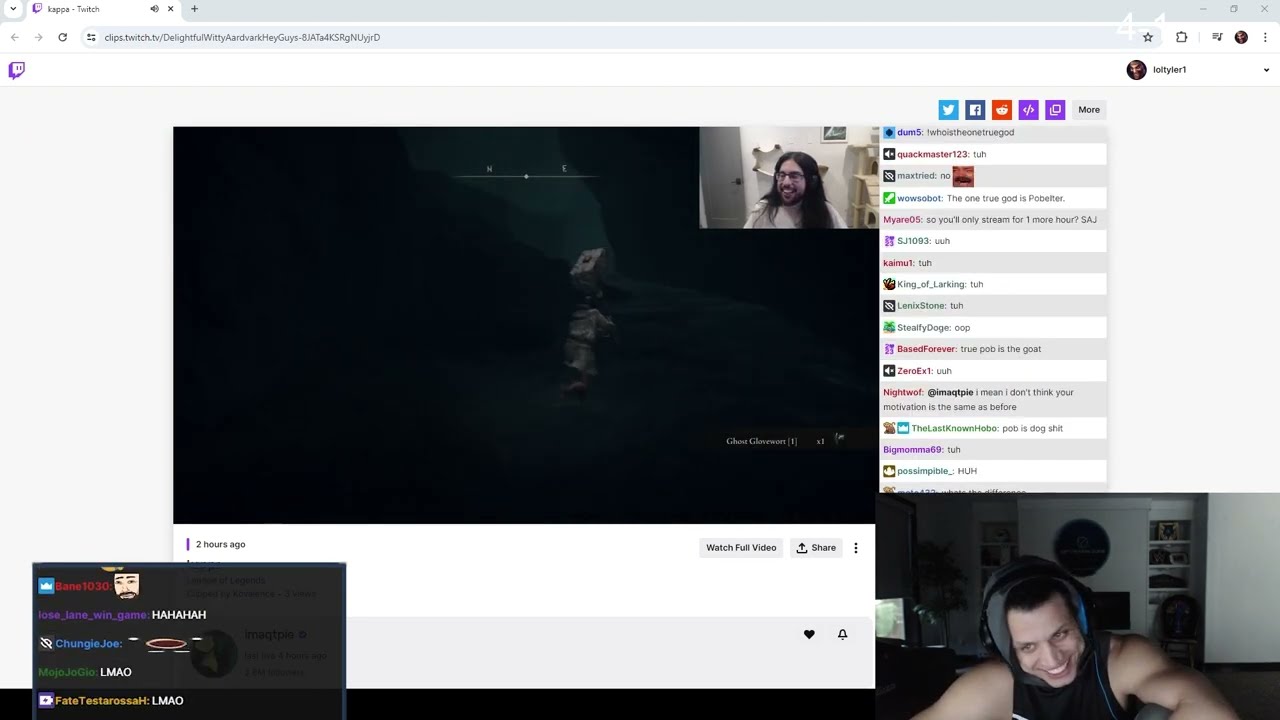This screenshot has width=1280, height=720.
Task: Expand the tab search dropdown
Action: click(13, 9)
